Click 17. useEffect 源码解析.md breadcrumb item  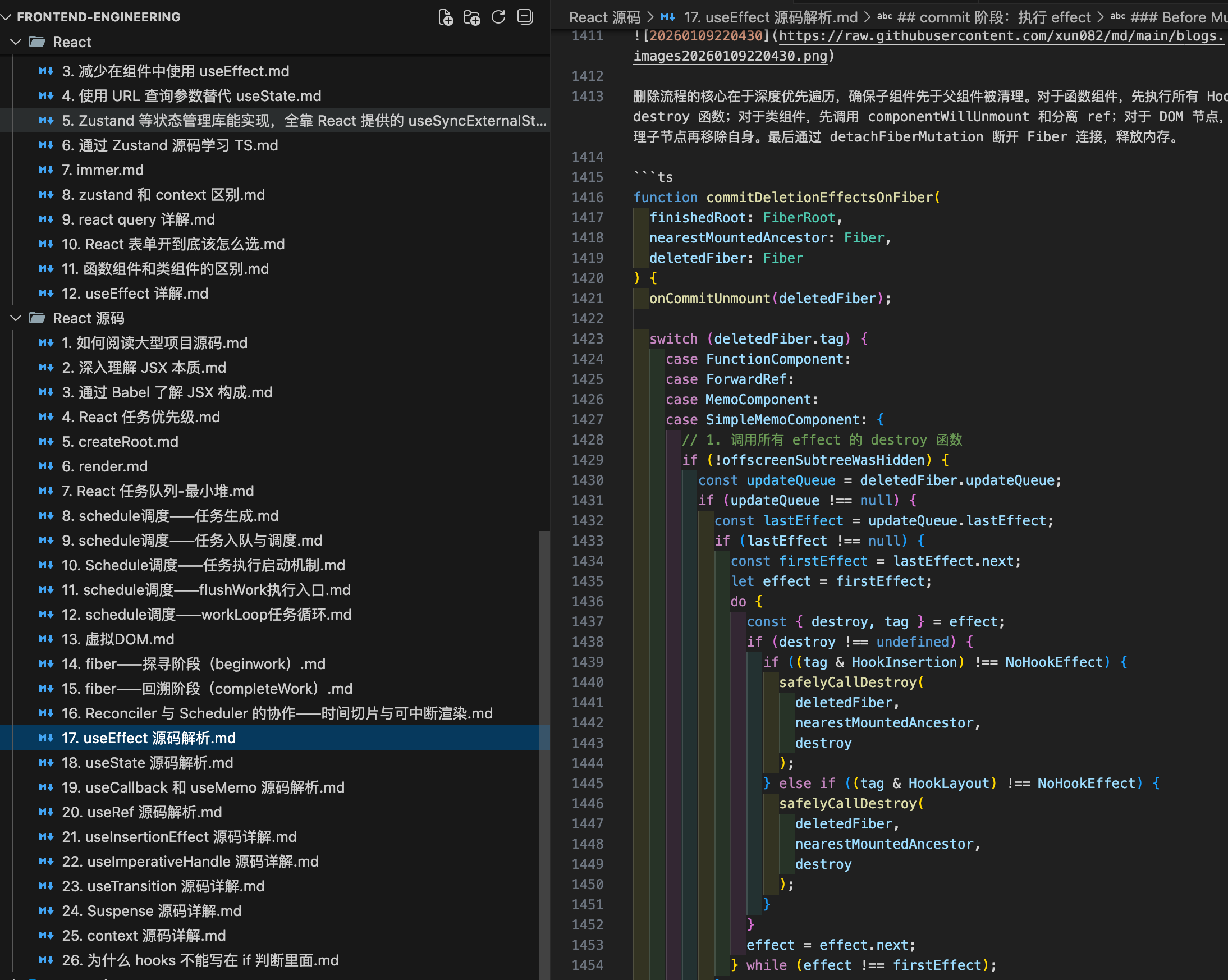pyautogui.click(x=770, y=17)
